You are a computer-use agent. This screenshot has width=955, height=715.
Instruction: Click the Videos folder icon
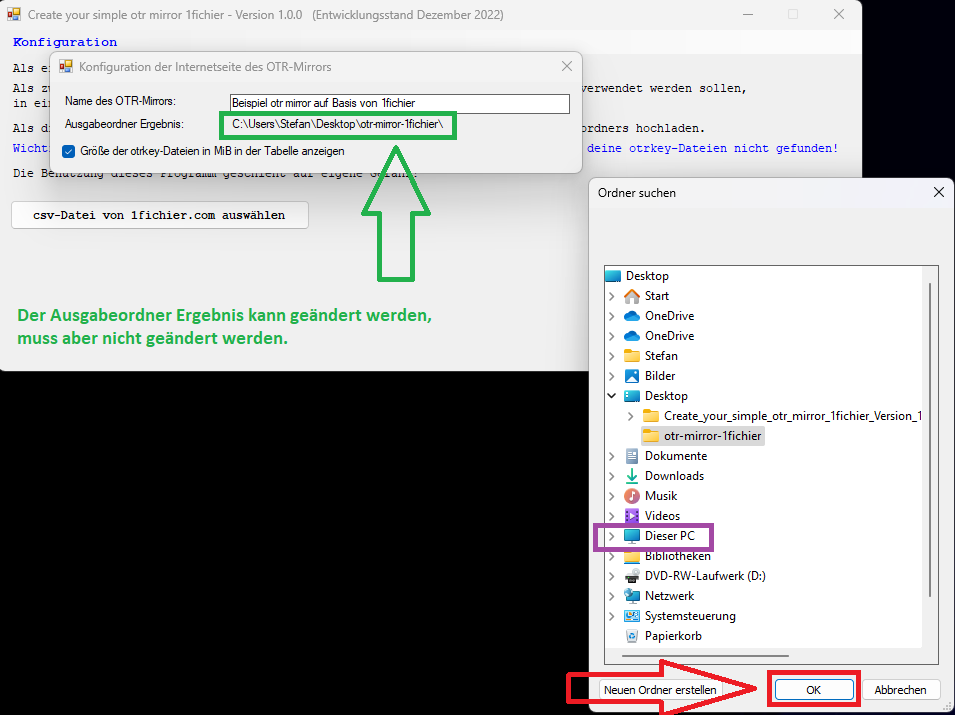pyautogui.click(x=631, y=516)
